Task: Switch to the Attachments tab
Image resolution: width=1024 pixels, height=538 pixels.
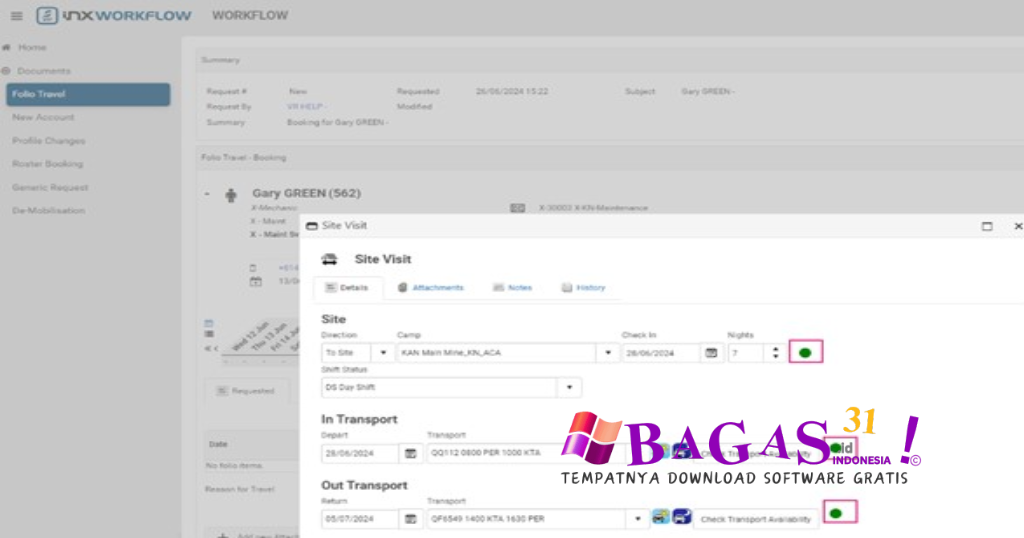Action: (x=431, y=288)
